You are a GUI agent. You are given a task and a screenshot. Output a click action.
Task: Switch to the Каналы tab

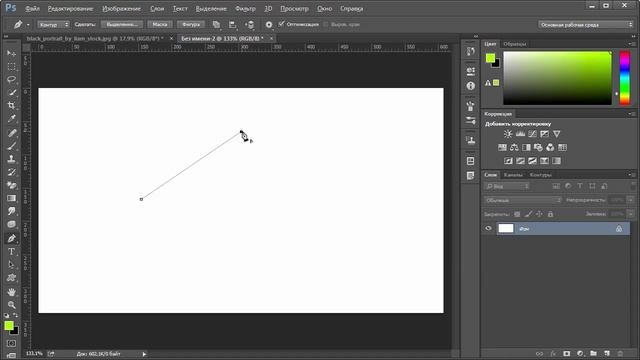[x=513, y=175]
